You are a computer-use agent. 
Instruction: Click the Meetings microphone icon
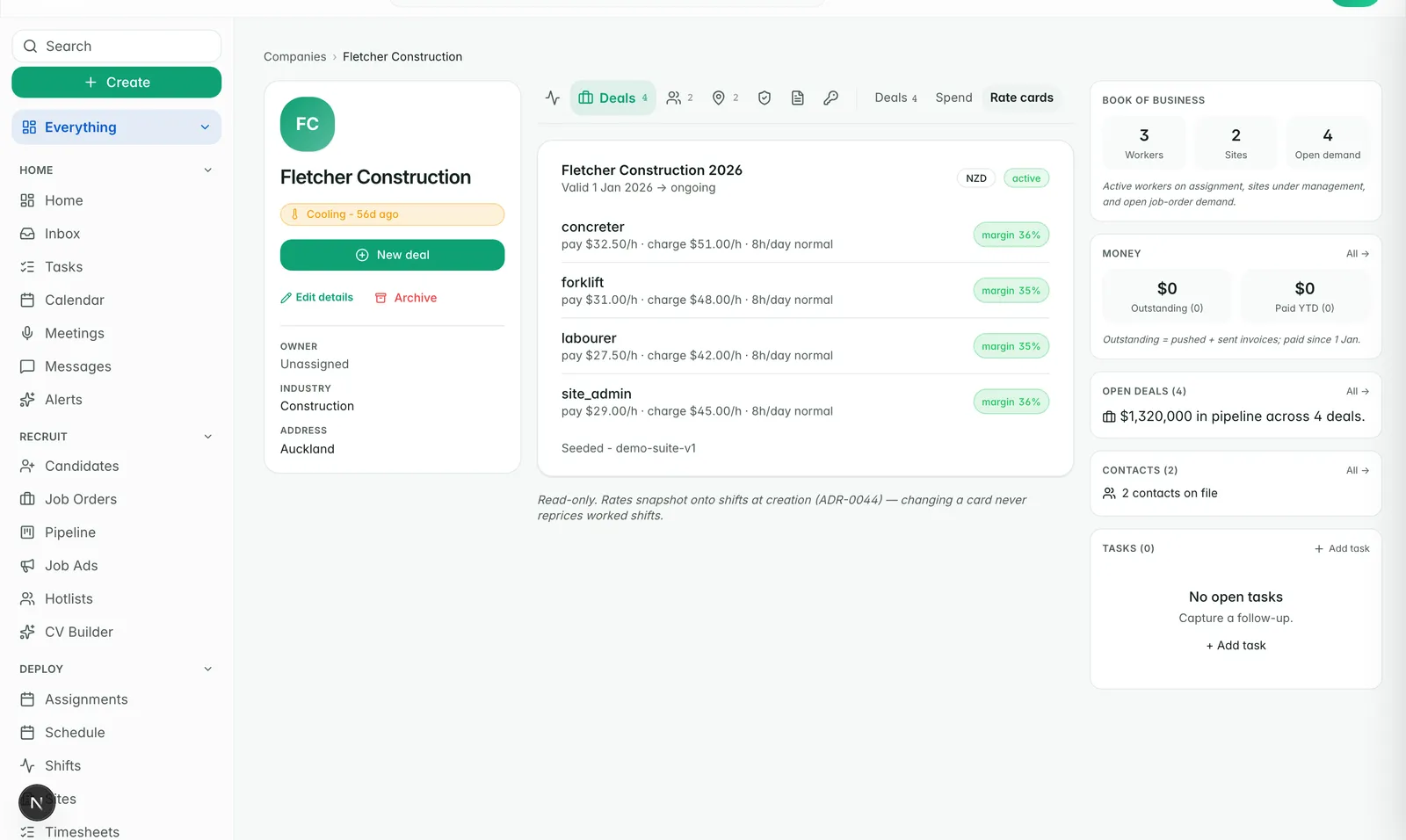click(27, 333)
